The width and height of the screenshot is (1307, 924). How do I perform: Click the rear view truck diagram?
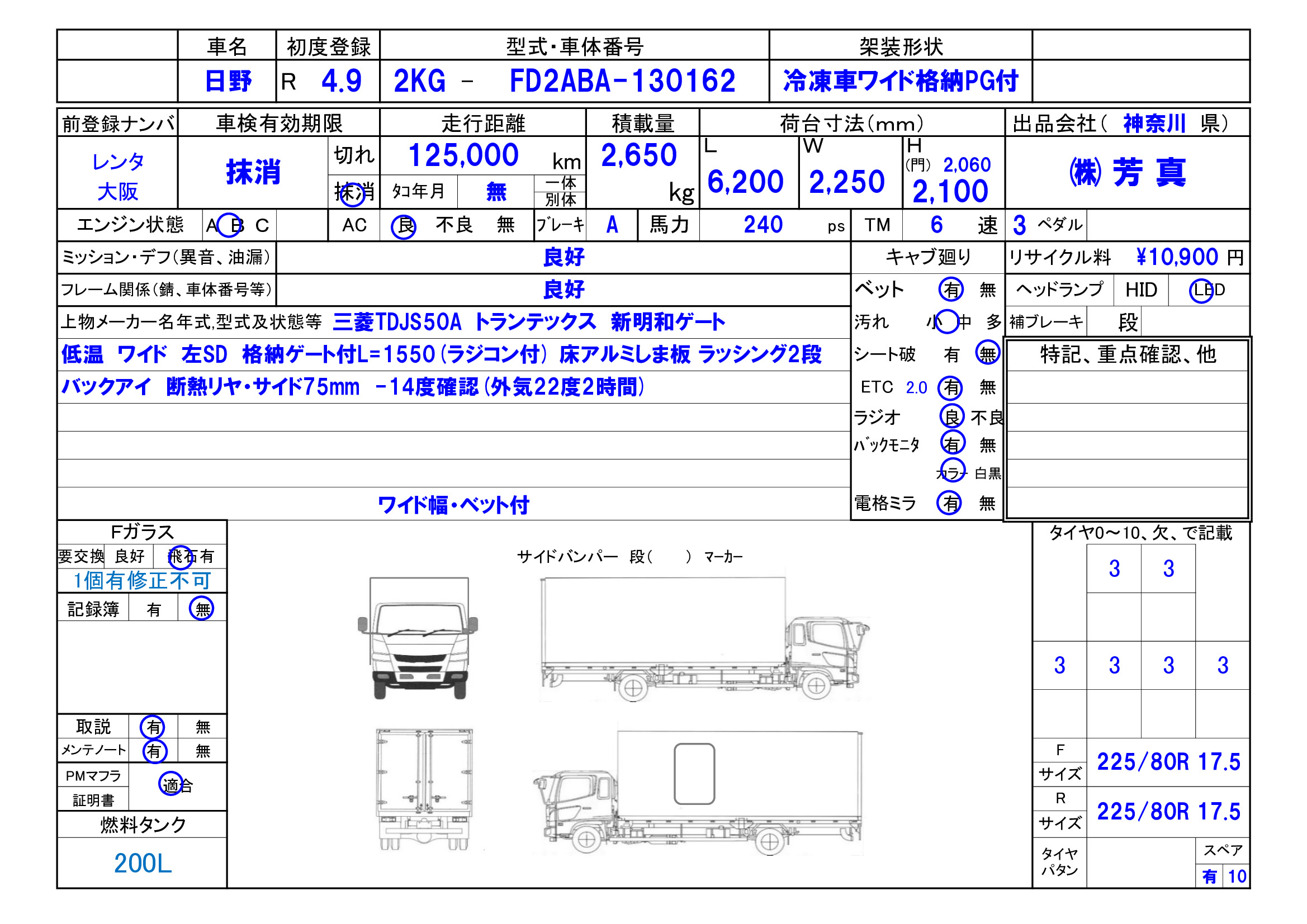tap(425, 789)
